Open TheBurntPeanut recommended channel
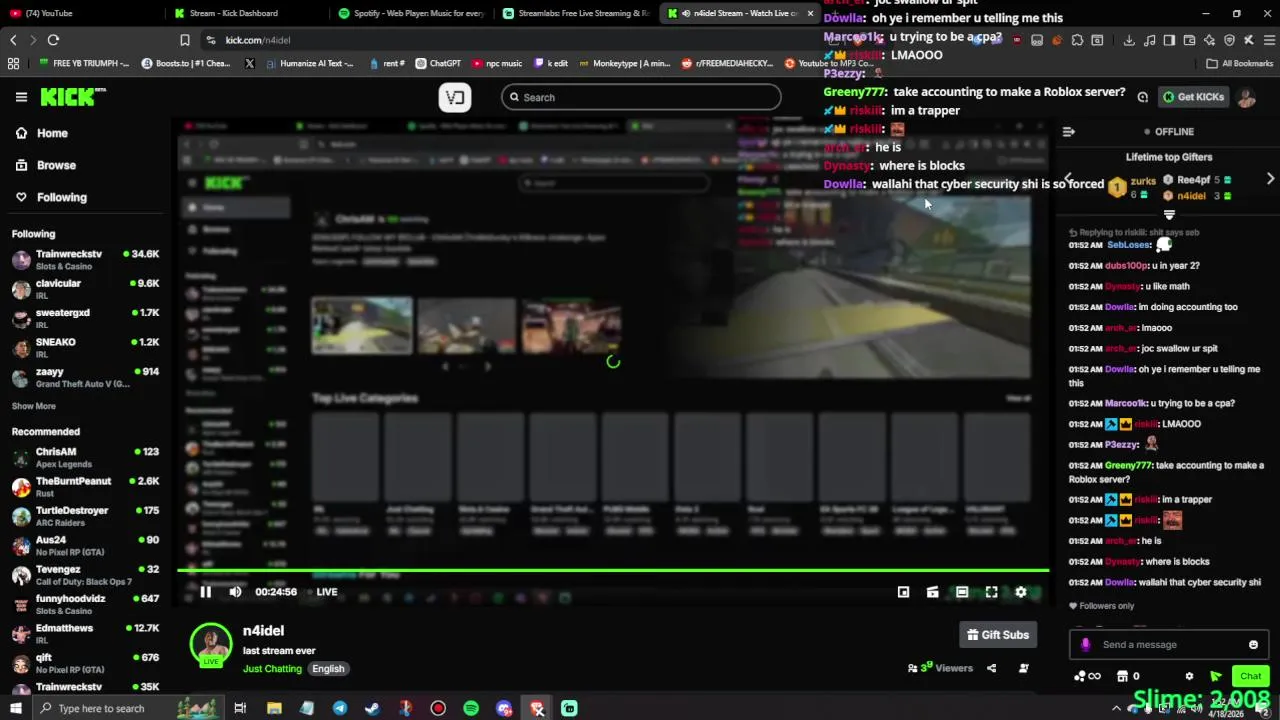 [x=86, y=487]
